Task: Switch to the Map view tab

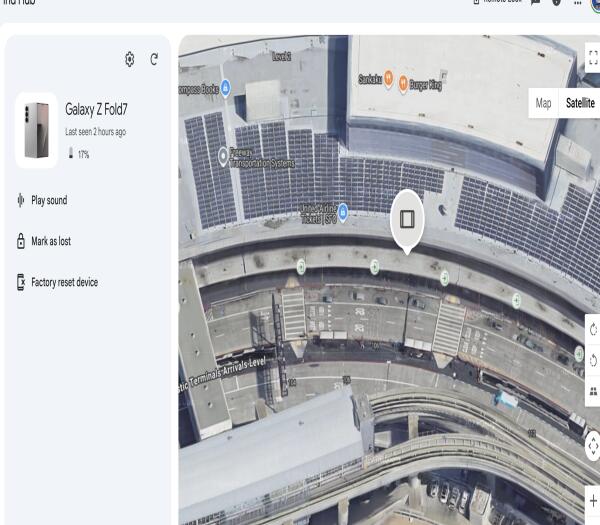Action: (543, 103)
